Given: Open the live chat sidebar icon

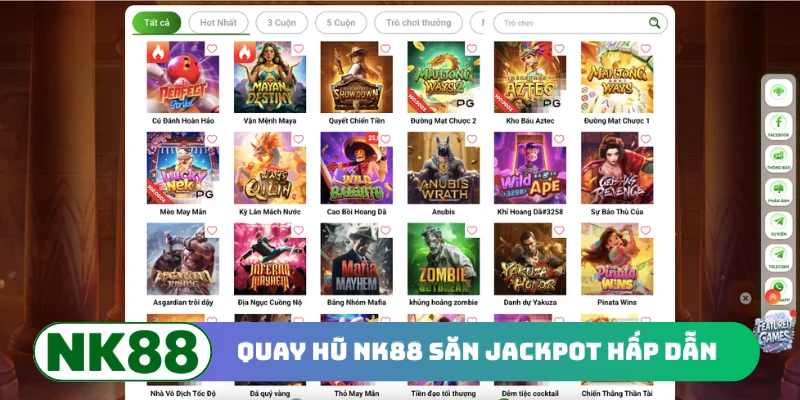Looking at the screenshot, I should pos(778,91).
